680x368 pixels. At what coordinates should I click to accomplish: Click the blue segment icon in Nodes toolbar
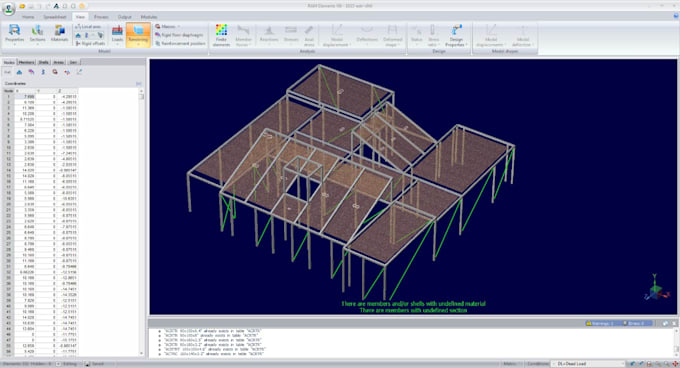[x=43, y=72]
